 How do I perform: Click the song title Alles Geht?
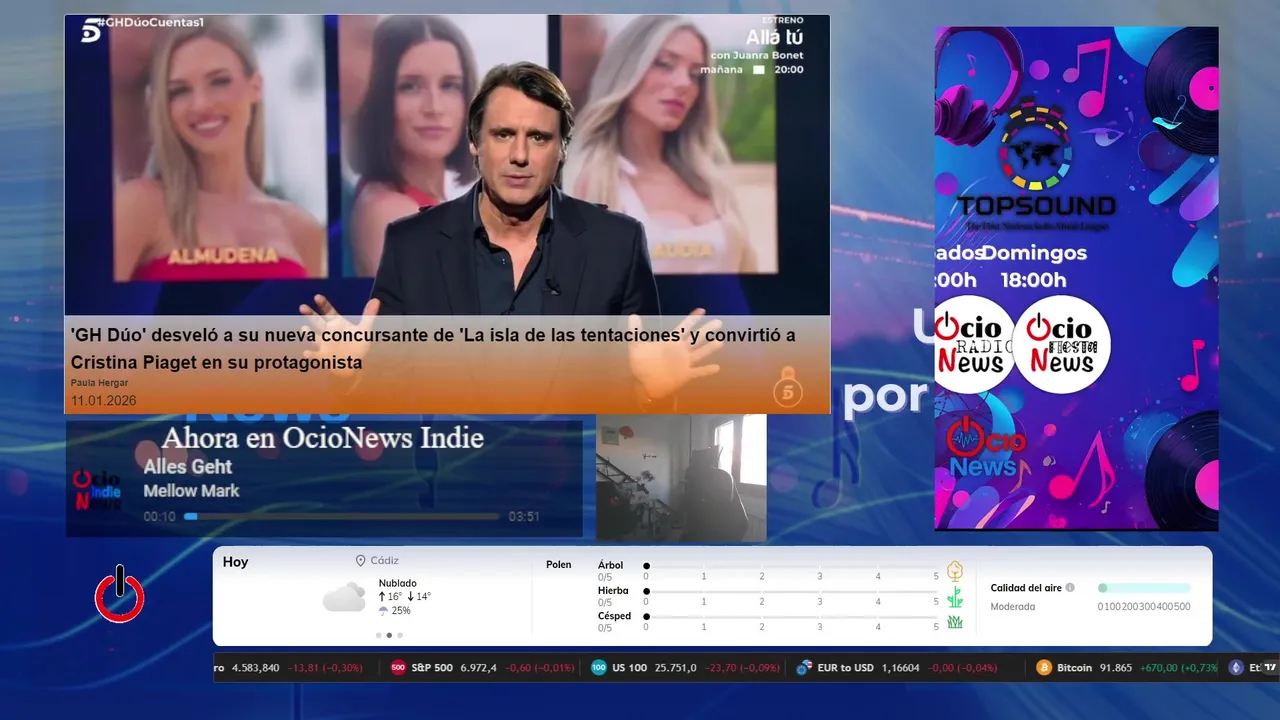coord(187,467)
